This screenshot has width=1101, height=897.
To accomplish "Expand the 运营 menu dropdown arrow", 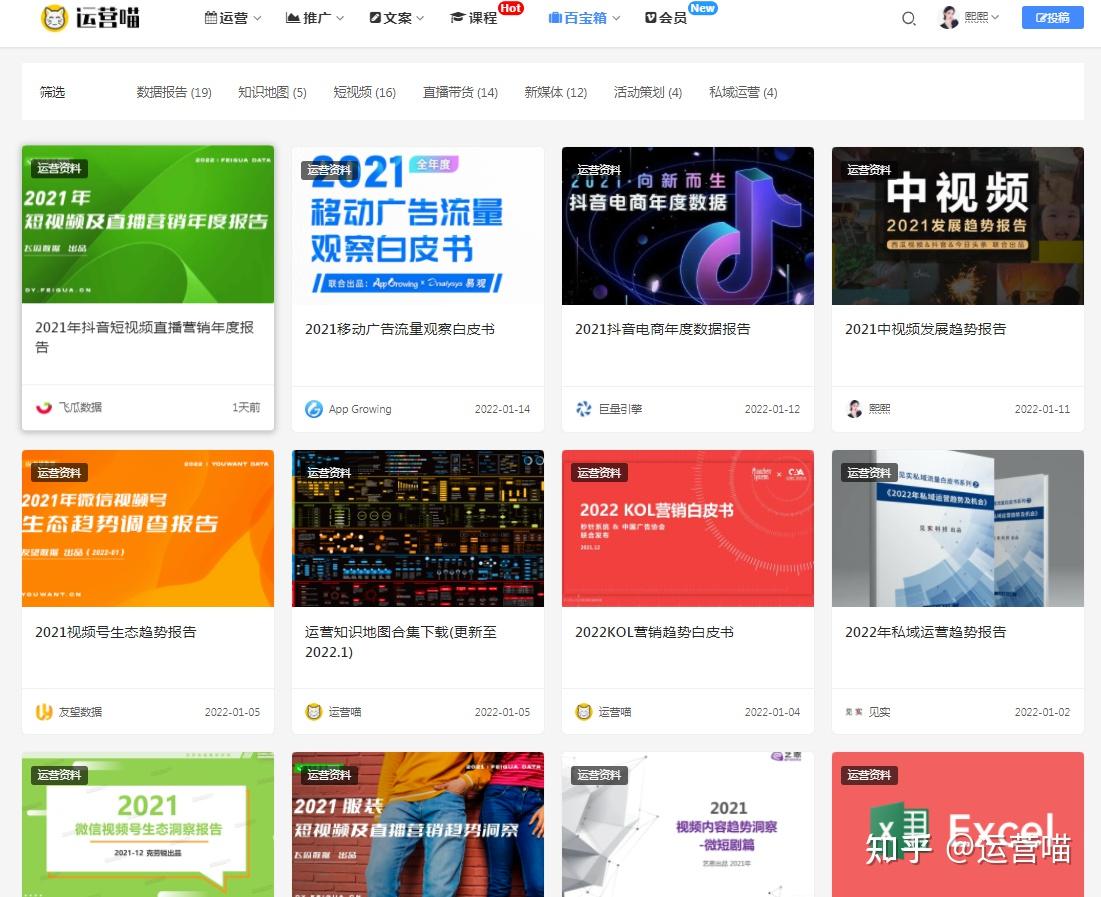I will [257, 18].
